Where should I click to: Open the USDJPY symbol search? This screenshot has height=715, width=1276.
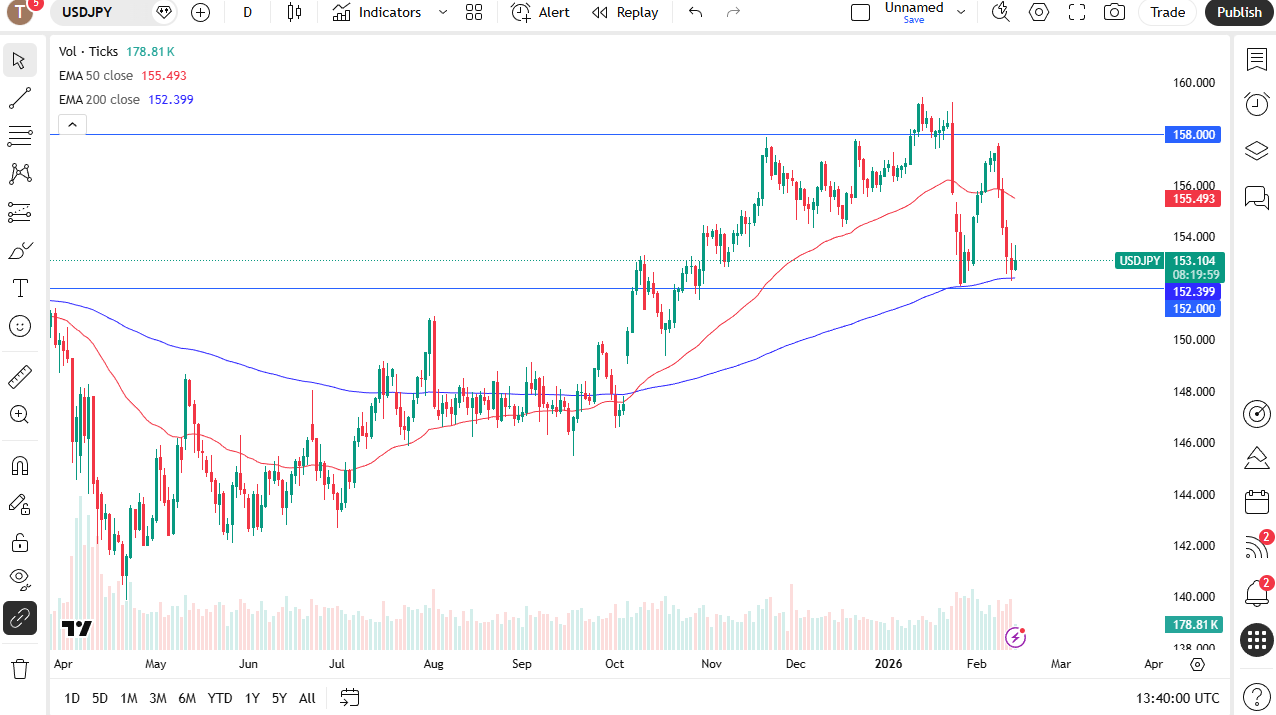tap(87, 12)
